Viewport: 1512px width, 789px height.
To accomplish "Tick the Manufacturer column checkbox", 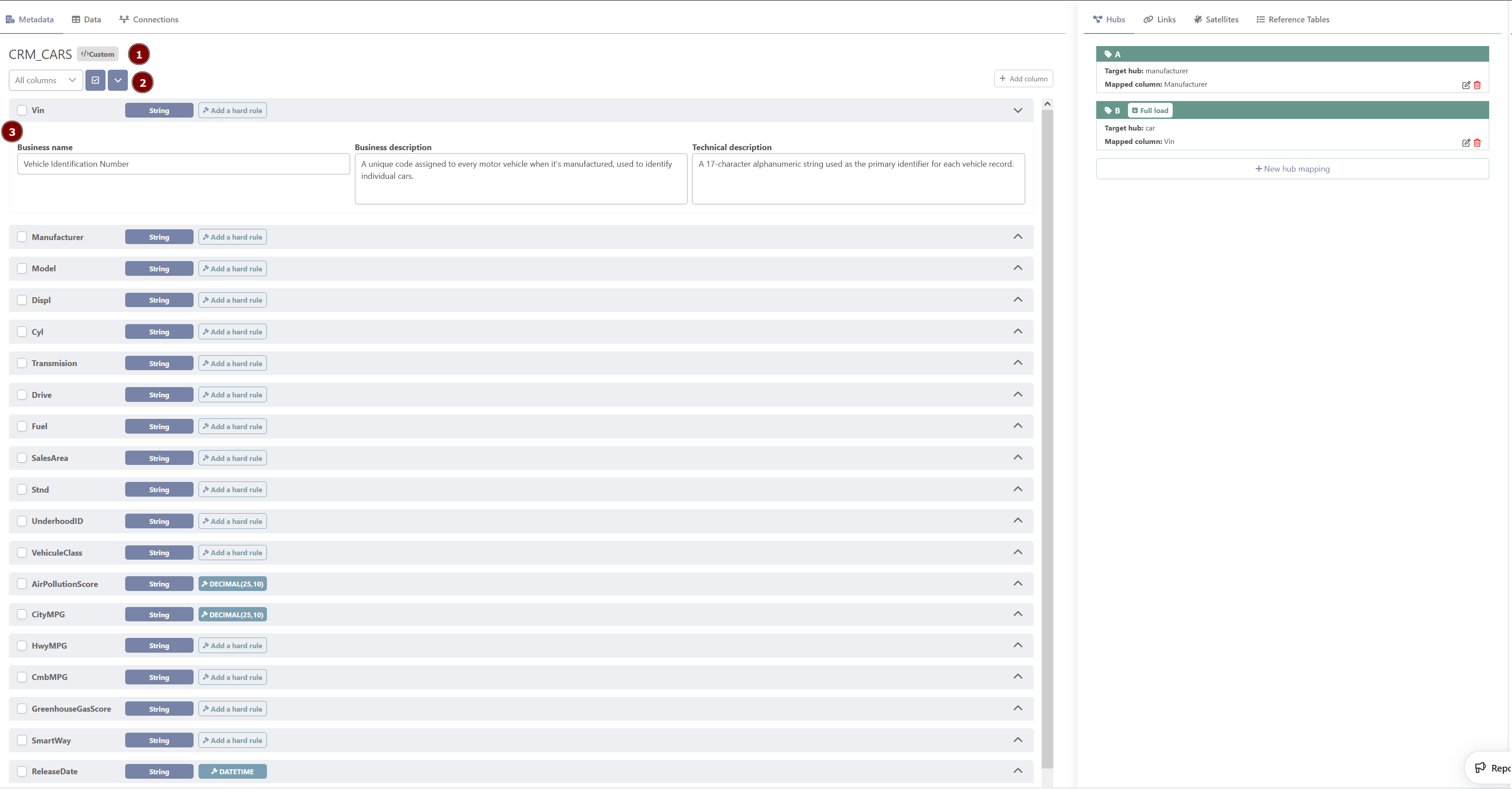I will point(22,237).
